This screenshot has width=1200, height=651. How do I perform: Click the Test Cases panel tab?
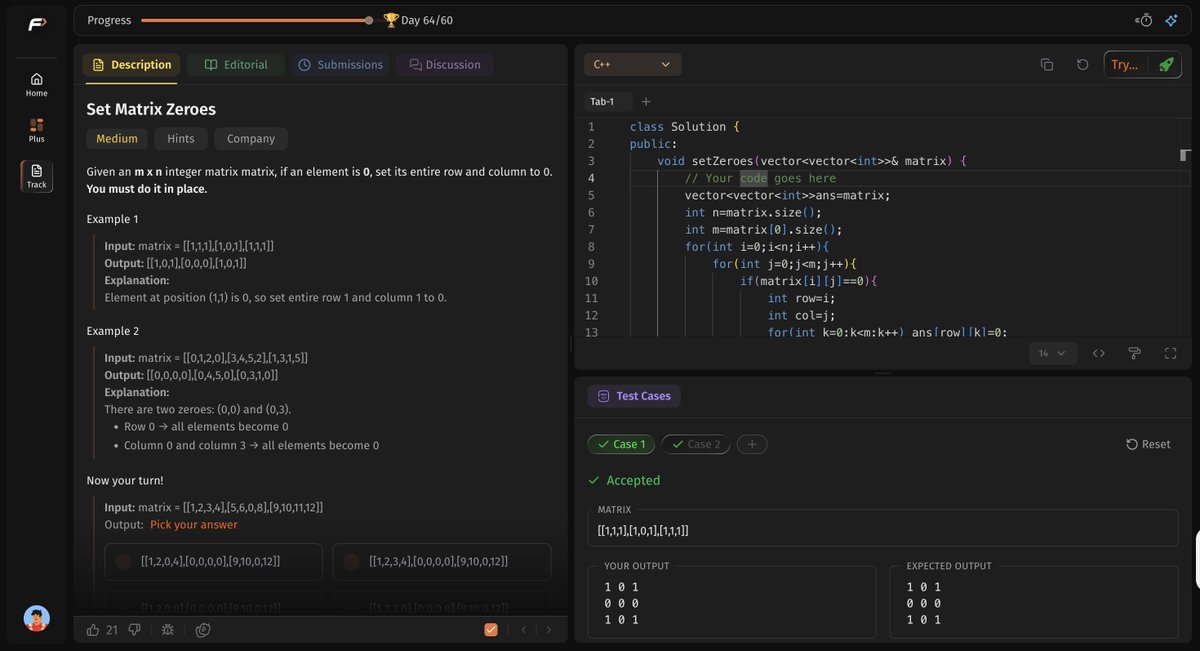[x=634, y=396]
